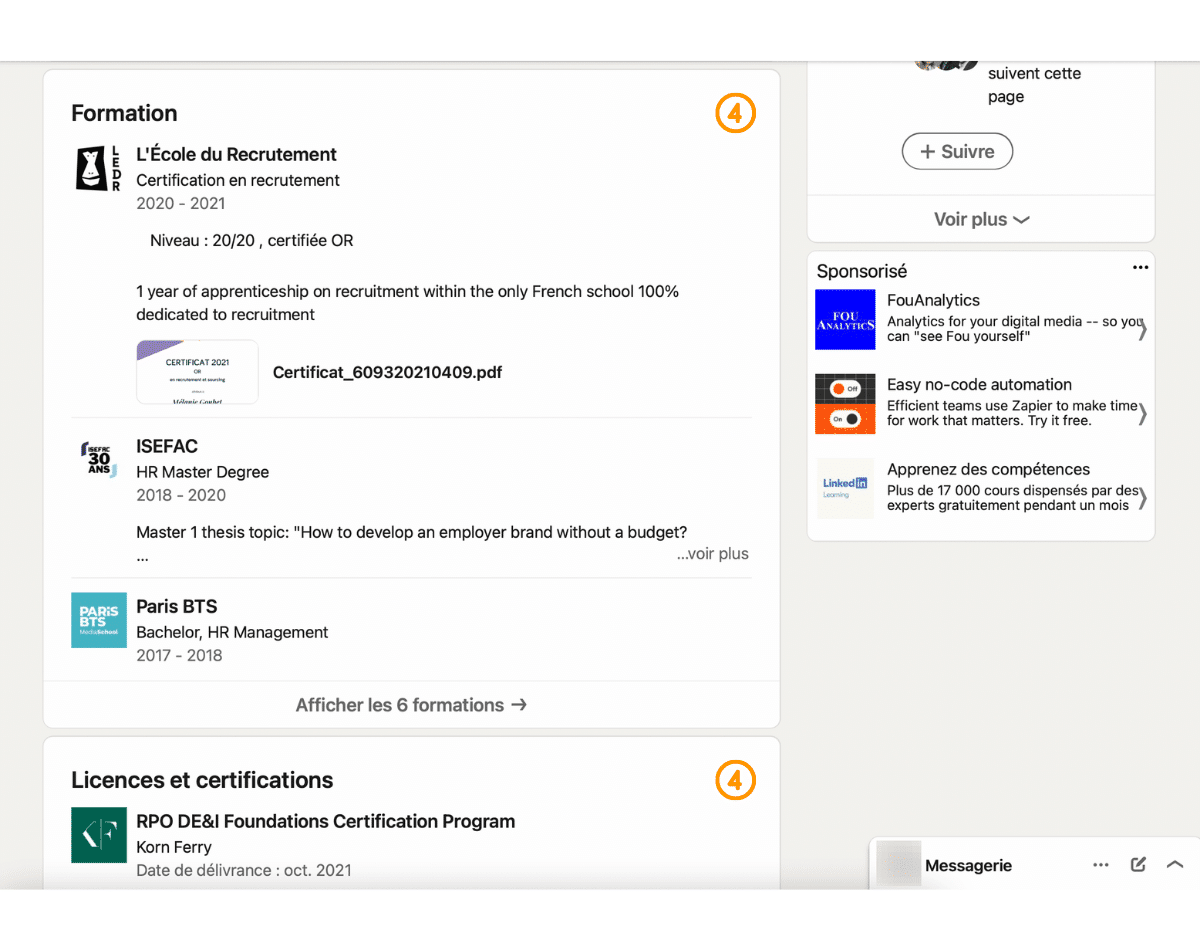This screenshot has width=1200, height=950.
Task: Click the Apprenez des compétences ad title
Action: pos(988,469)
